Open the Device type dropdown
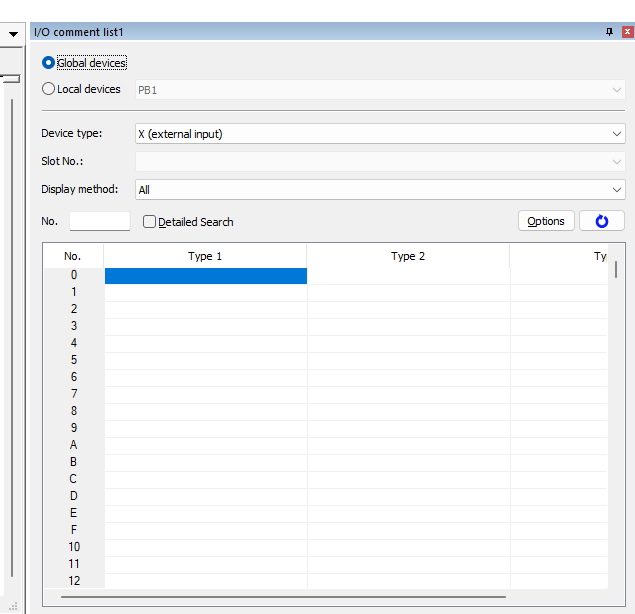Screen dimensions: 635x614 click(x=380, y=134)
